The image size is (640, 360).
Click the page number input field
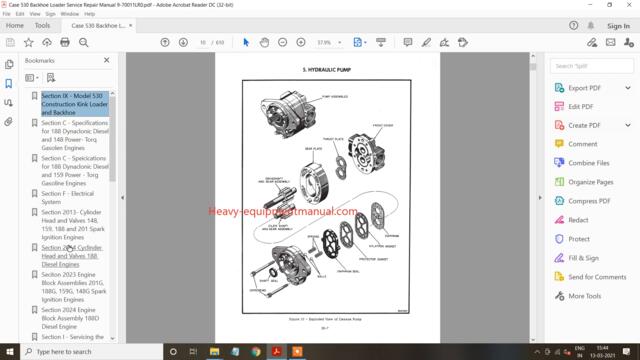point(203,42)
